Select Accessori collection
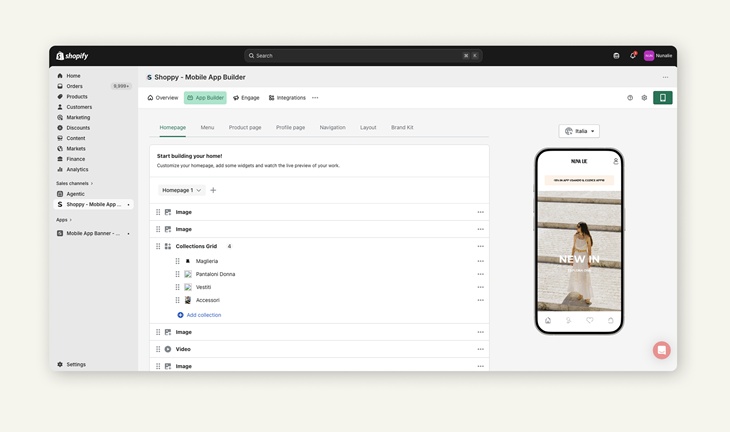The width and height of the screenshot is (730, 432). (208, 300)
